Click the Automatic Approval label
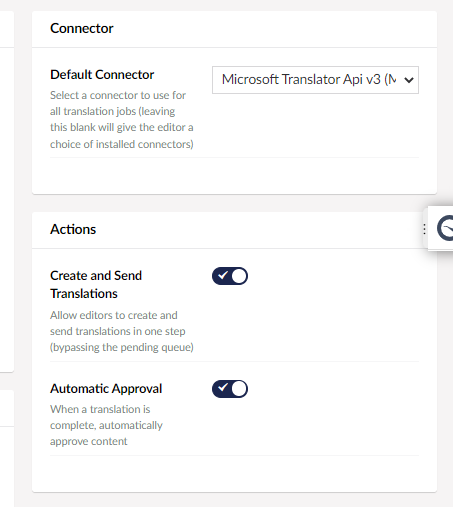The height and width of the screenshot is (507, 453). pos(106,389)
